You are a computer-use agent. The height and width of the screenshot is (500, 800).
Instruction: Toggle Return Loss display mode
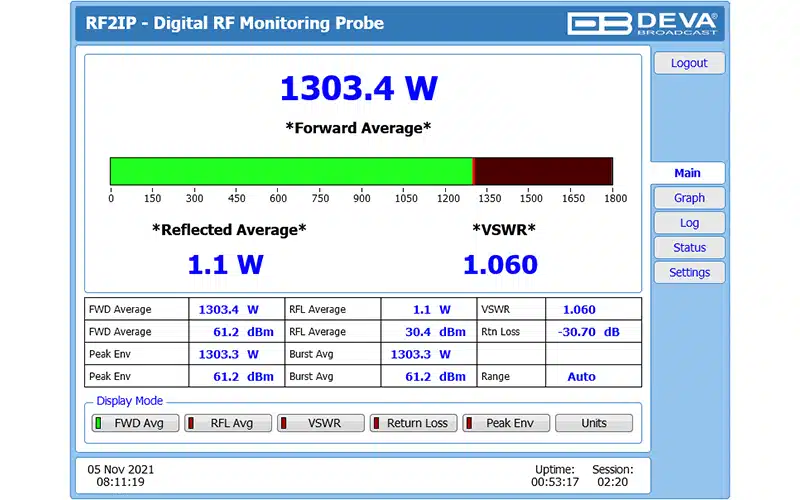(x=414, y=423)
